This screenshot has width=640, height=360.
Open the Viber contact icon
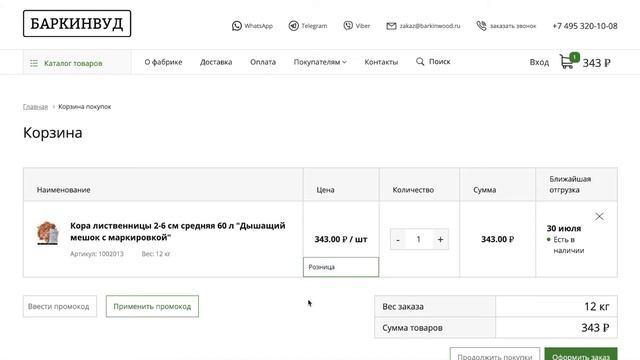coord(348,26)
